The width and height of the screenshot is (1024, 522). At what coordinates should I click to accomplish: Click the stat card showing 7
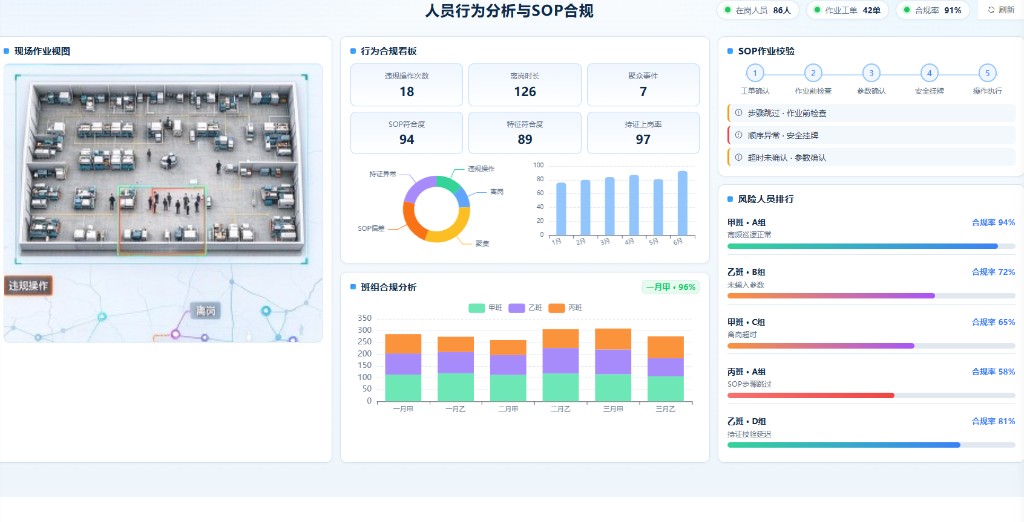(x=643, y=85)
